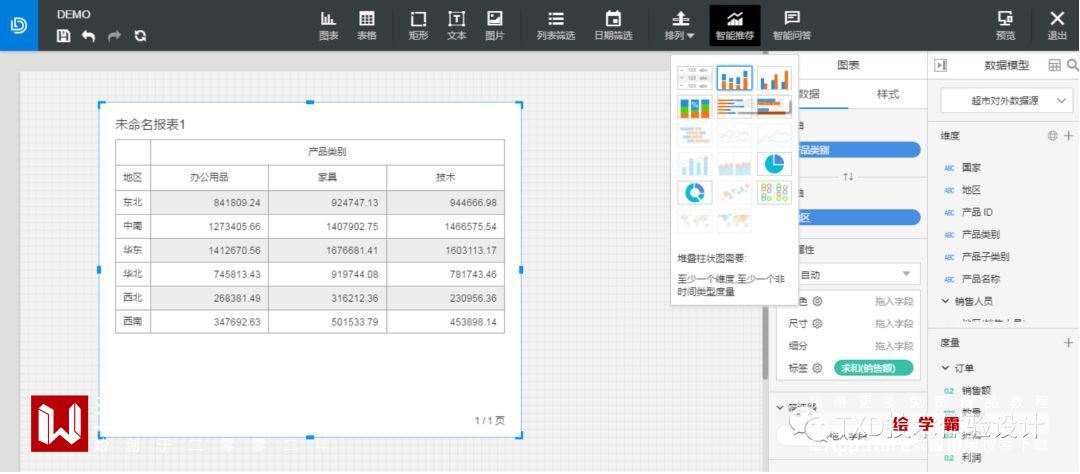Click the app logo in top-left corner
This screenshot has height=474, width=1080.
[19, 25]
